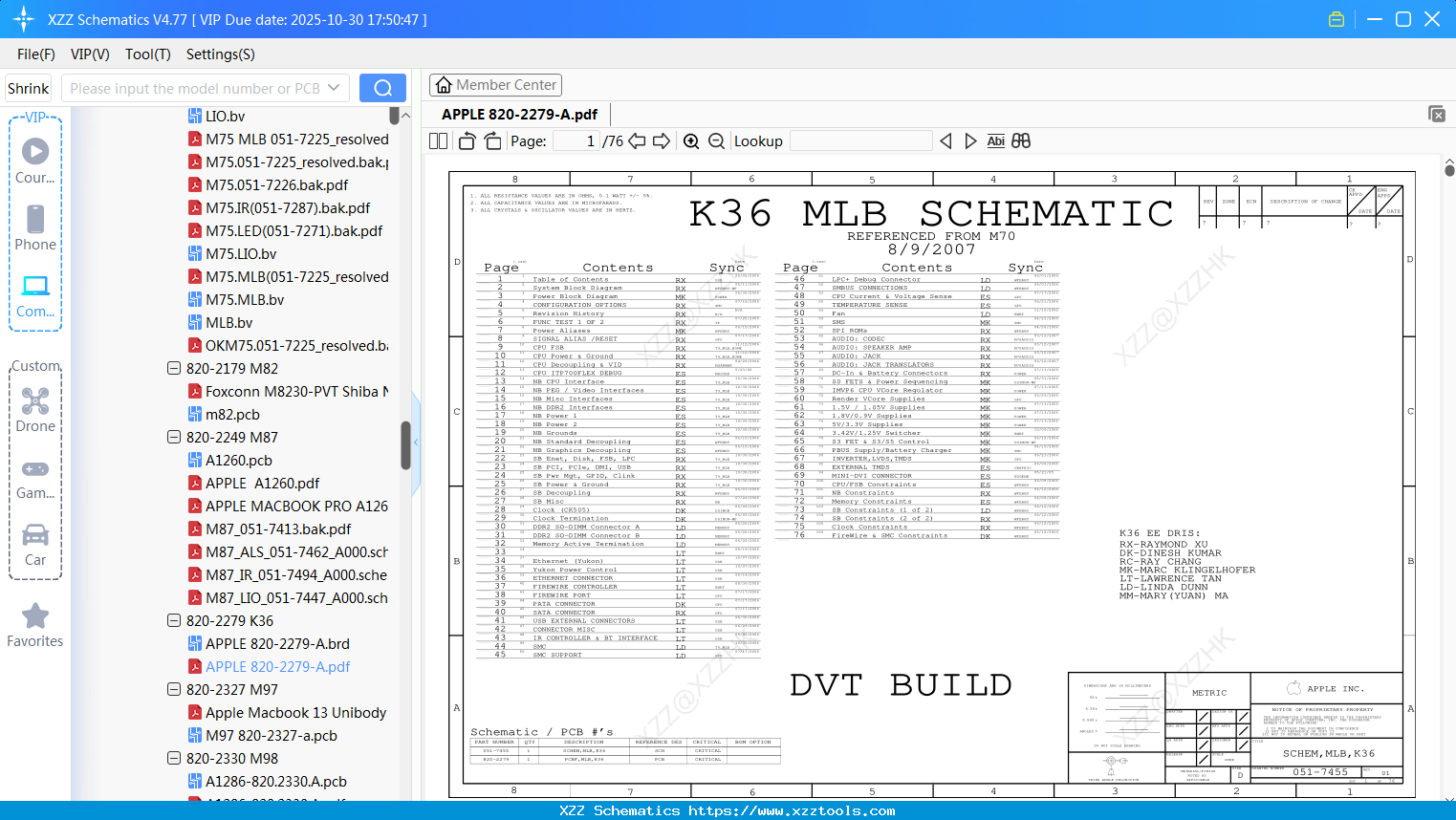Open LIO.bv in the file tree
The image size is (1456, 820).
click(x=225, y=116)
